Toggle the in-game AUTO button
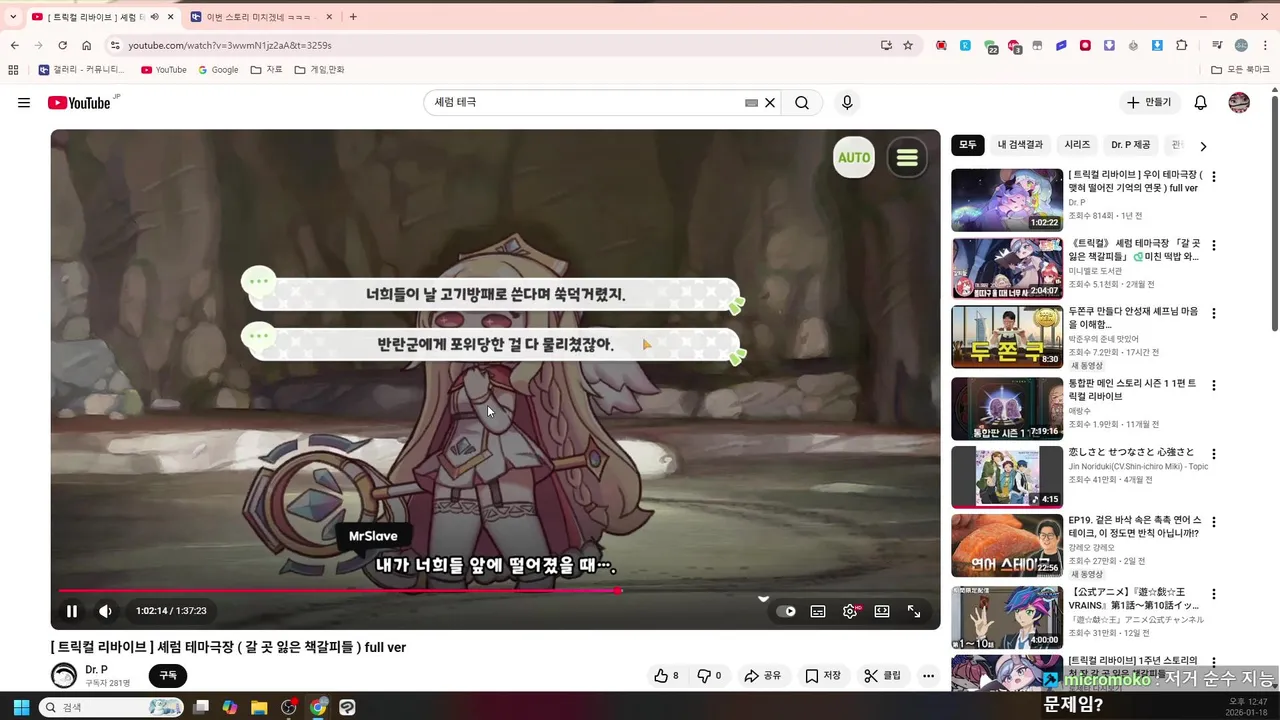 coord(854,157)
